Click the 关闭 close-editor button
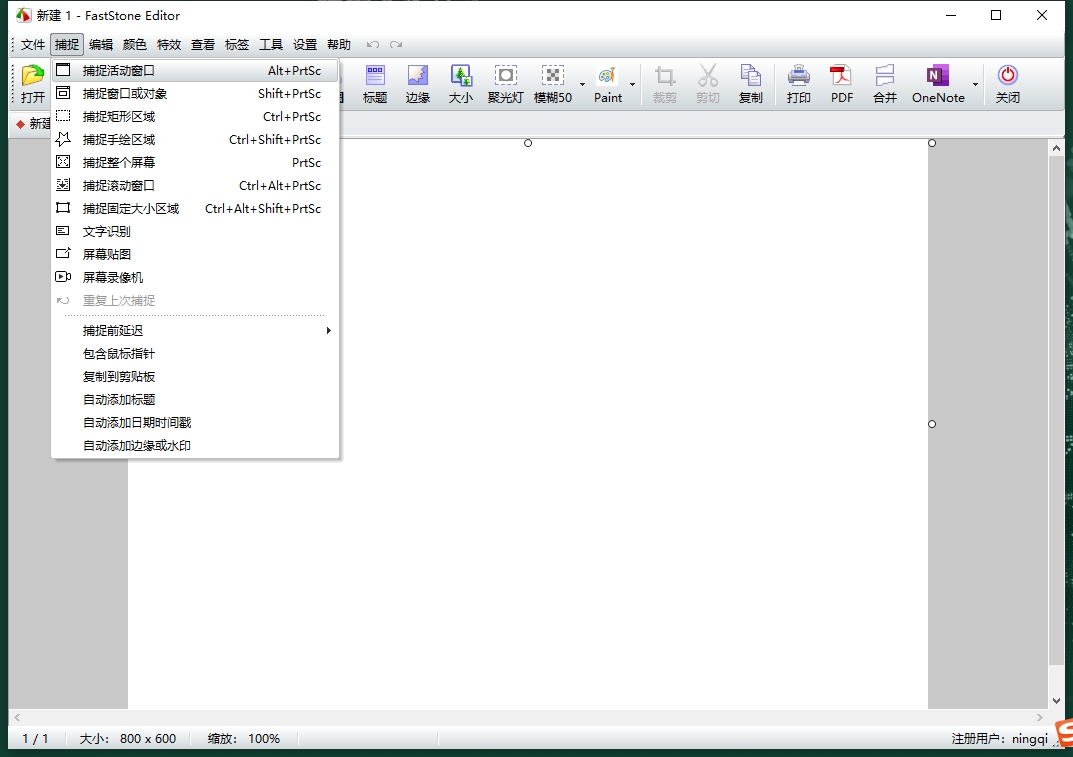Screen dimensions: 1073x757 click(1007, 84)
